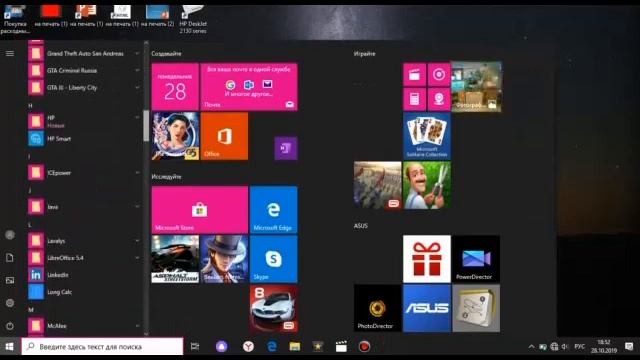Viewport: 640px width, 360px height.
Task: Open HP Smart from the app list
Action: tap(84, 139)
